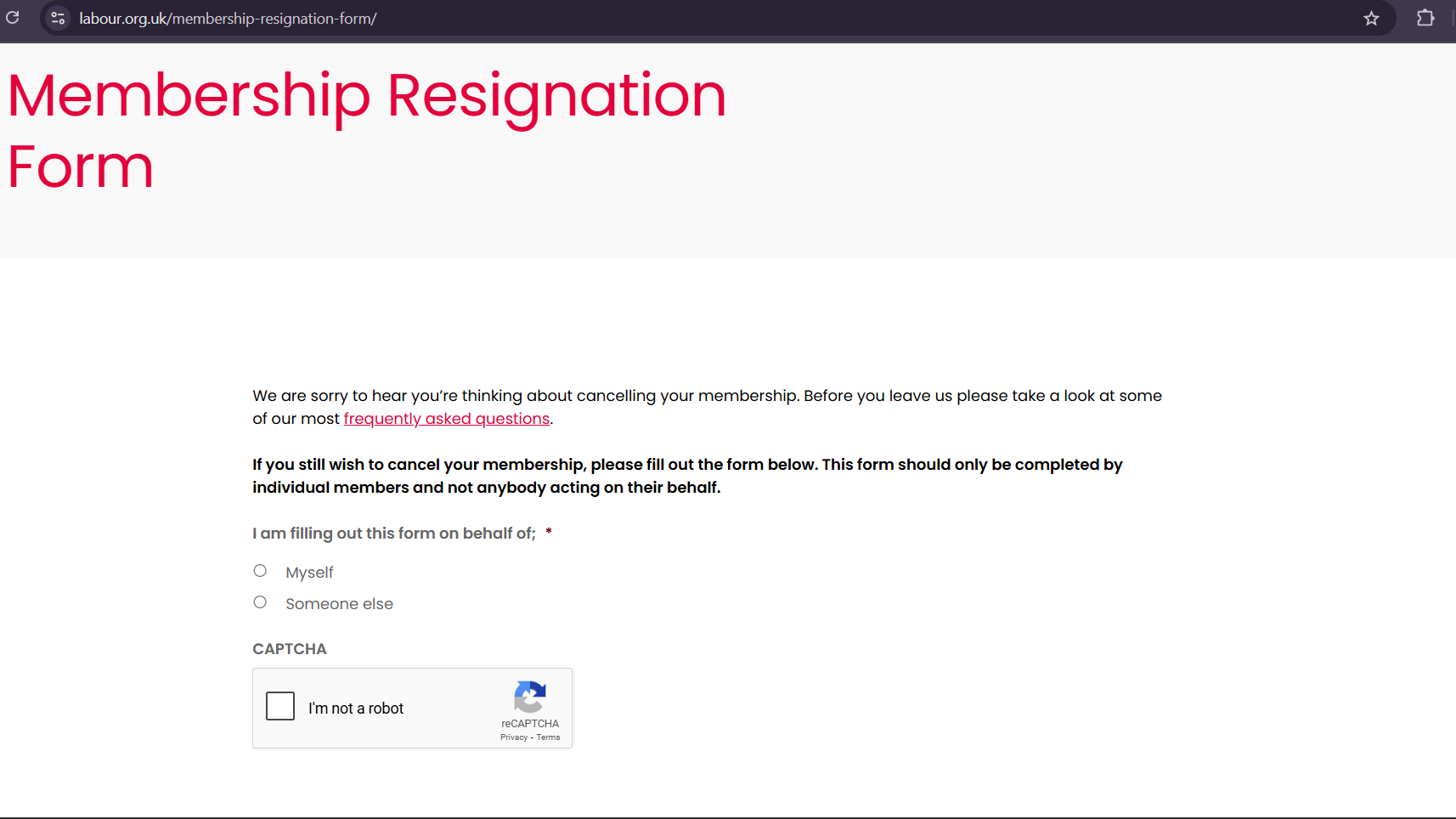The height and width of the screenshot is (819, 1456).
Task: Reload the page using the refresh icon
Action: (x=13, y=18)
